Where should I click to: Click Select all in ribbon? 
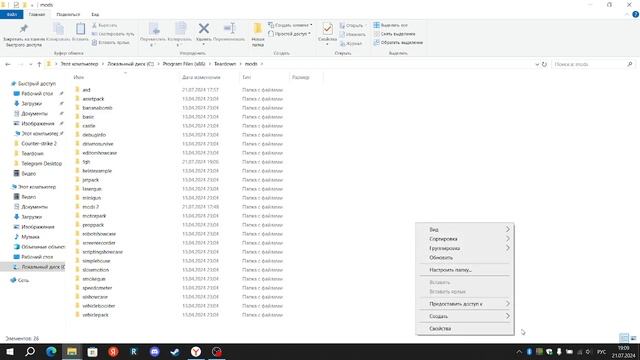click(x=391, y=25)
